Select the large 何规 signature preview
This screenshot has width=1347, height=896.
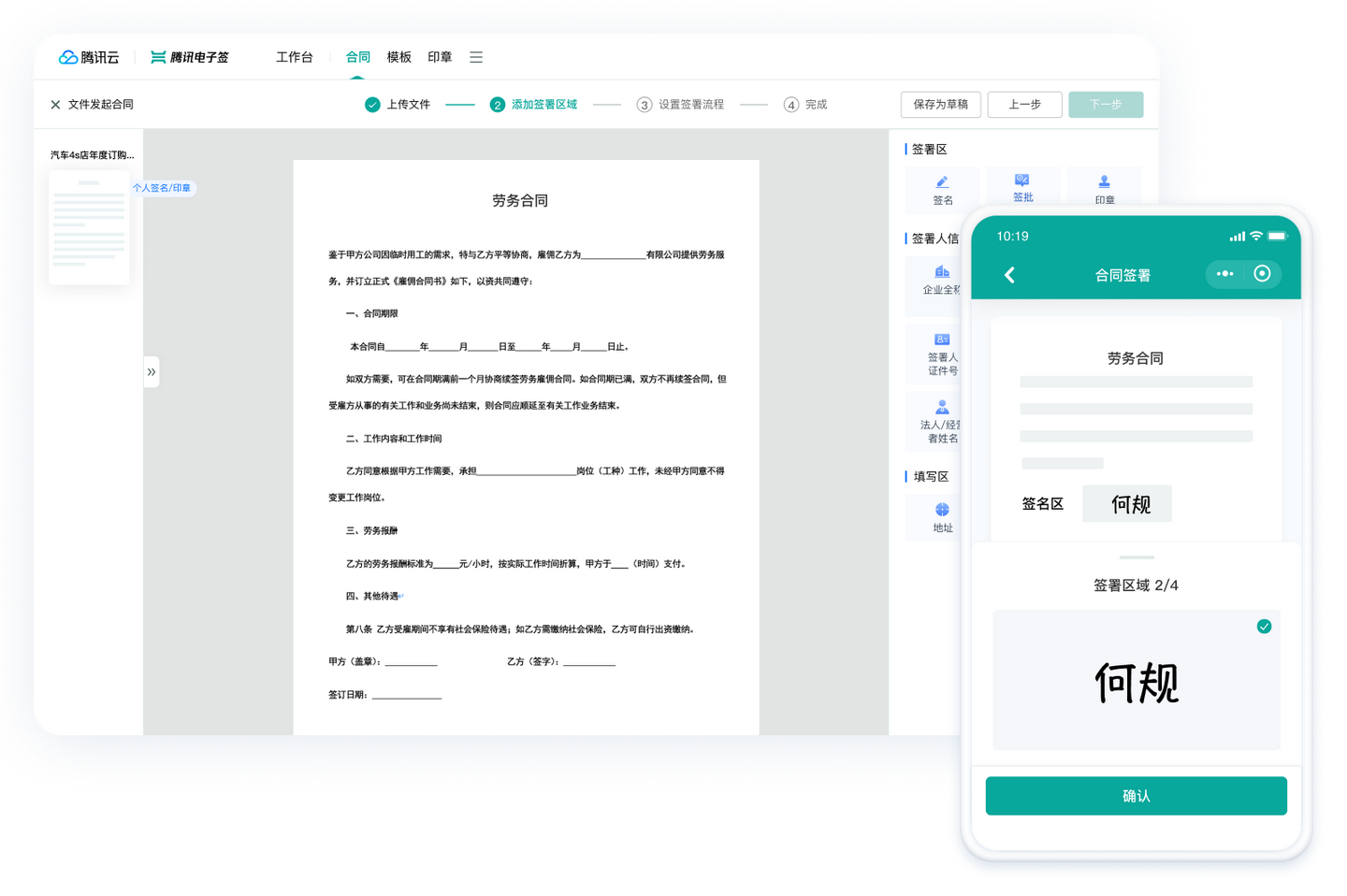1137,681
